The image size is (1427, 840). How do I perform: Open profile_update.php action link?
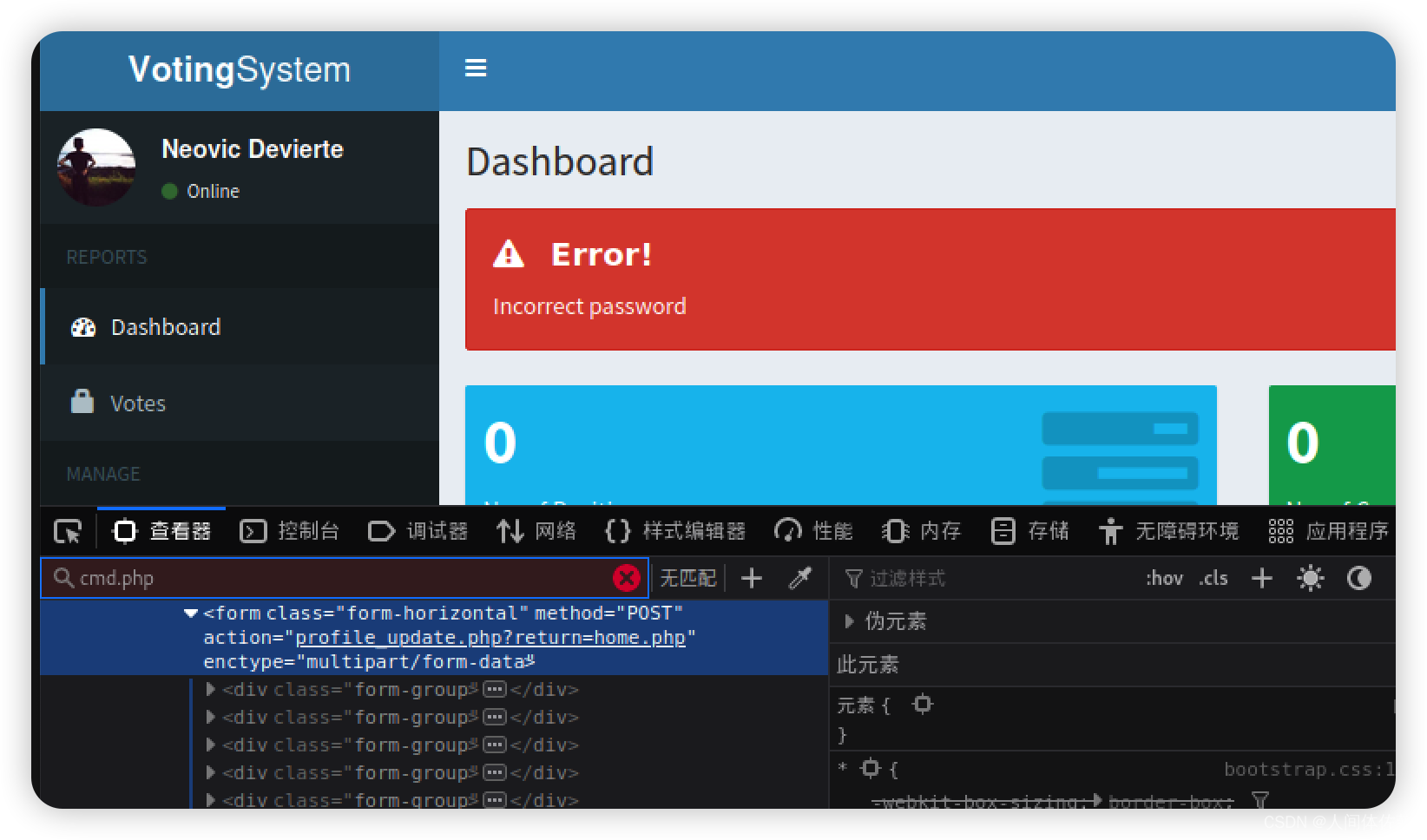click(x=490, y=638)
